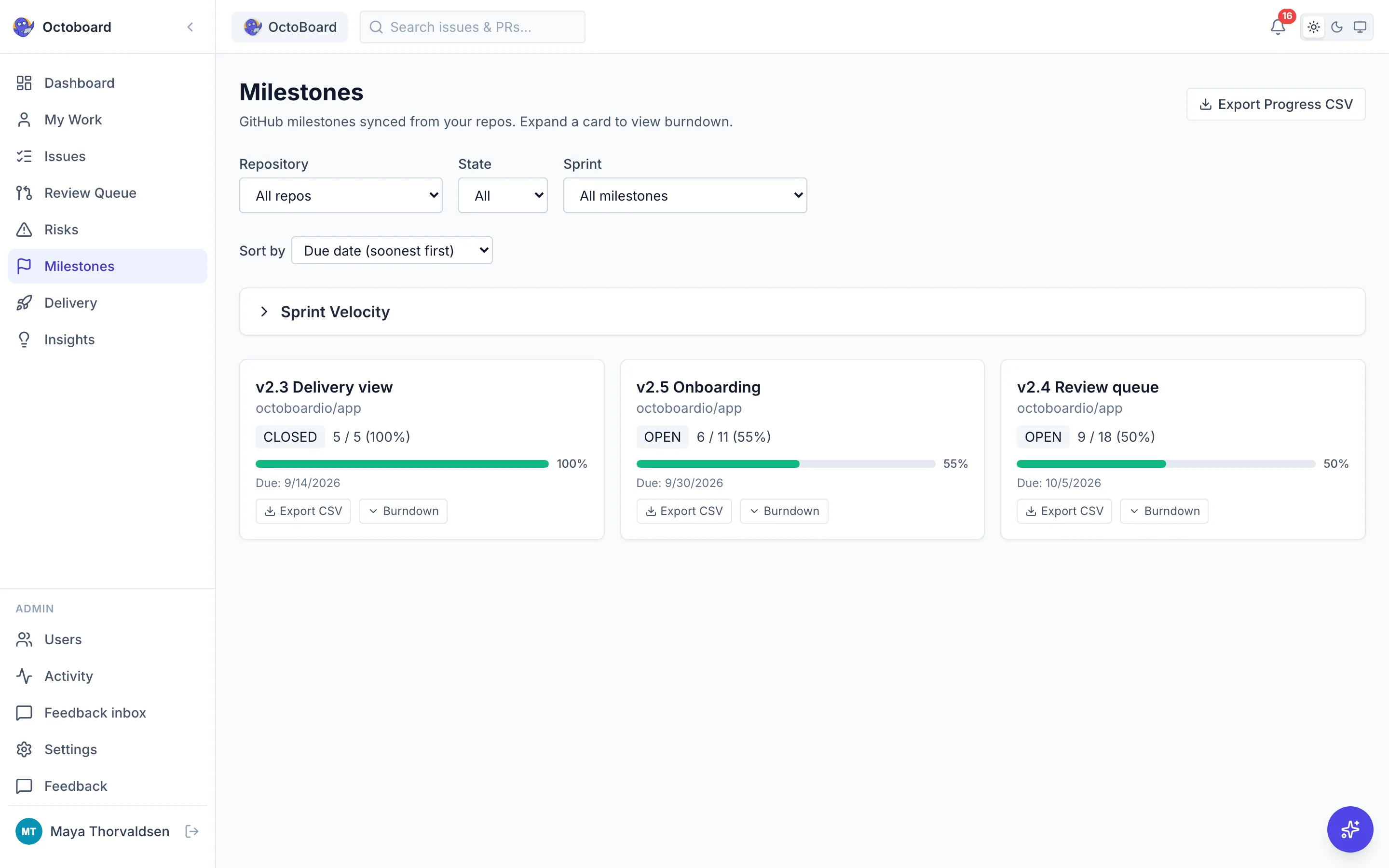Expand Burndown for v2.3 Delivery view
This screenshot has height=868, width=1389.
(403, 511)
